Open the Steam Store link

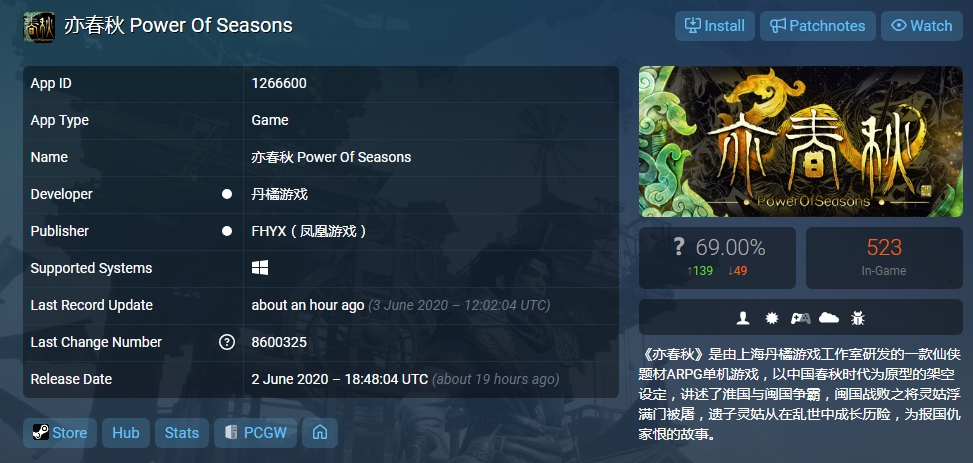click(x=60, y=433)
